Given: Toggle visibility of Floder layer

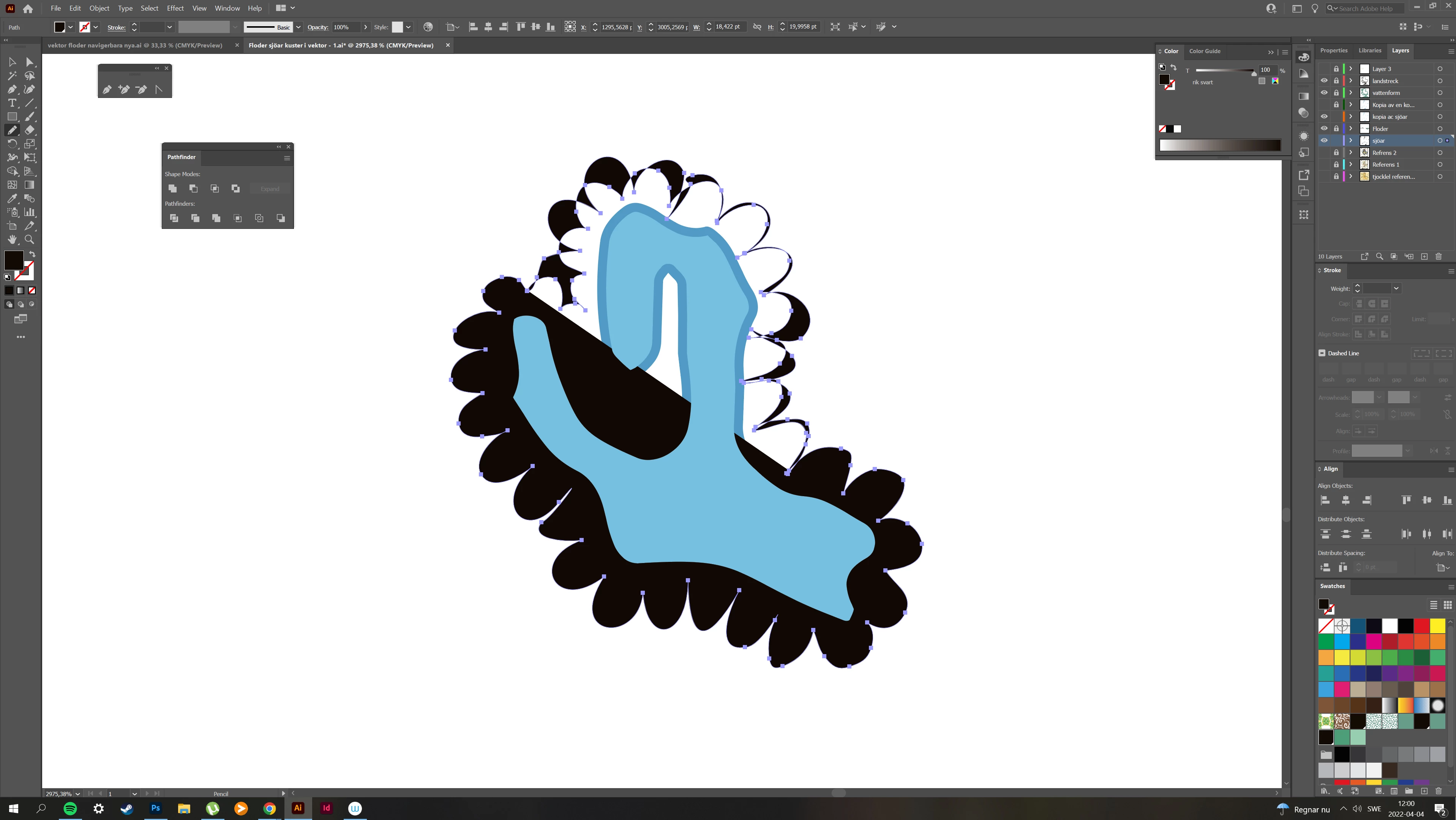Looking at the screenshot, I should coord(1324,129).
